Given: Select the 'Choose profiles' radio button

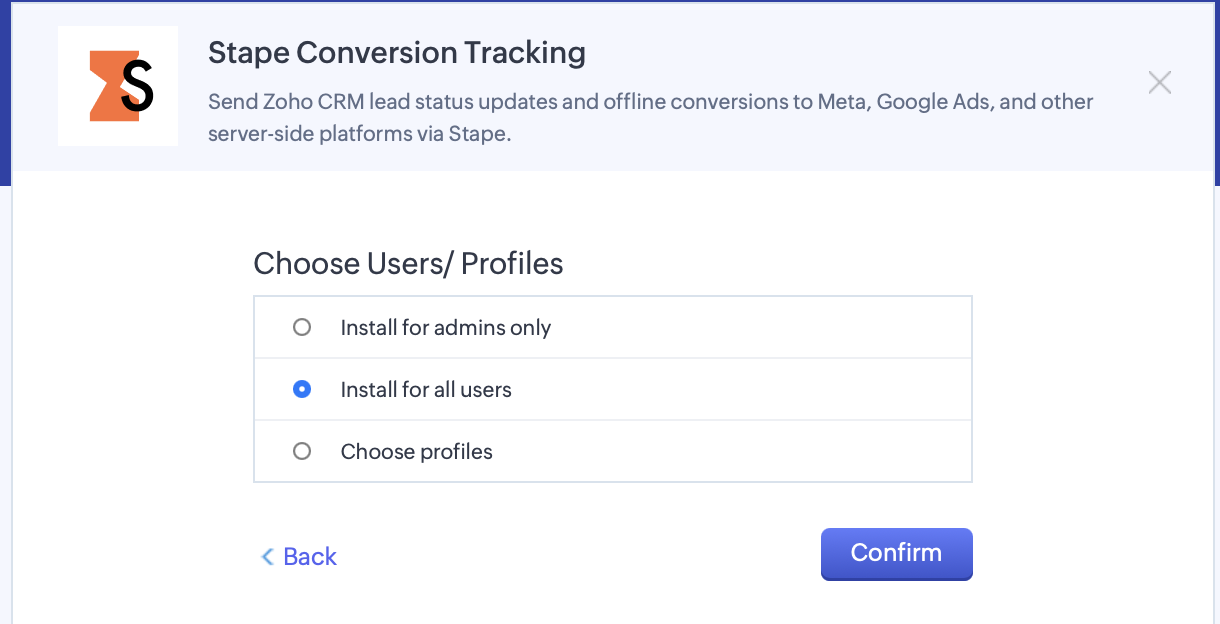Looking at the screenshot, I should coord(302,451).
